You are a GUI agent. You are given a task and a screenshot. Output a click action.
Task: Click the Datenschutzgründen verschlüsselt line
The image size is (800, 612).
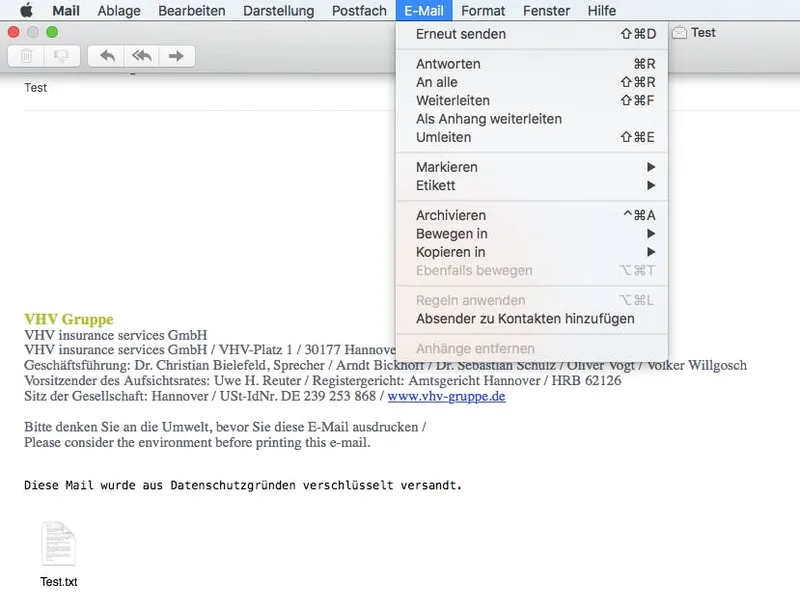coord(243,485)
